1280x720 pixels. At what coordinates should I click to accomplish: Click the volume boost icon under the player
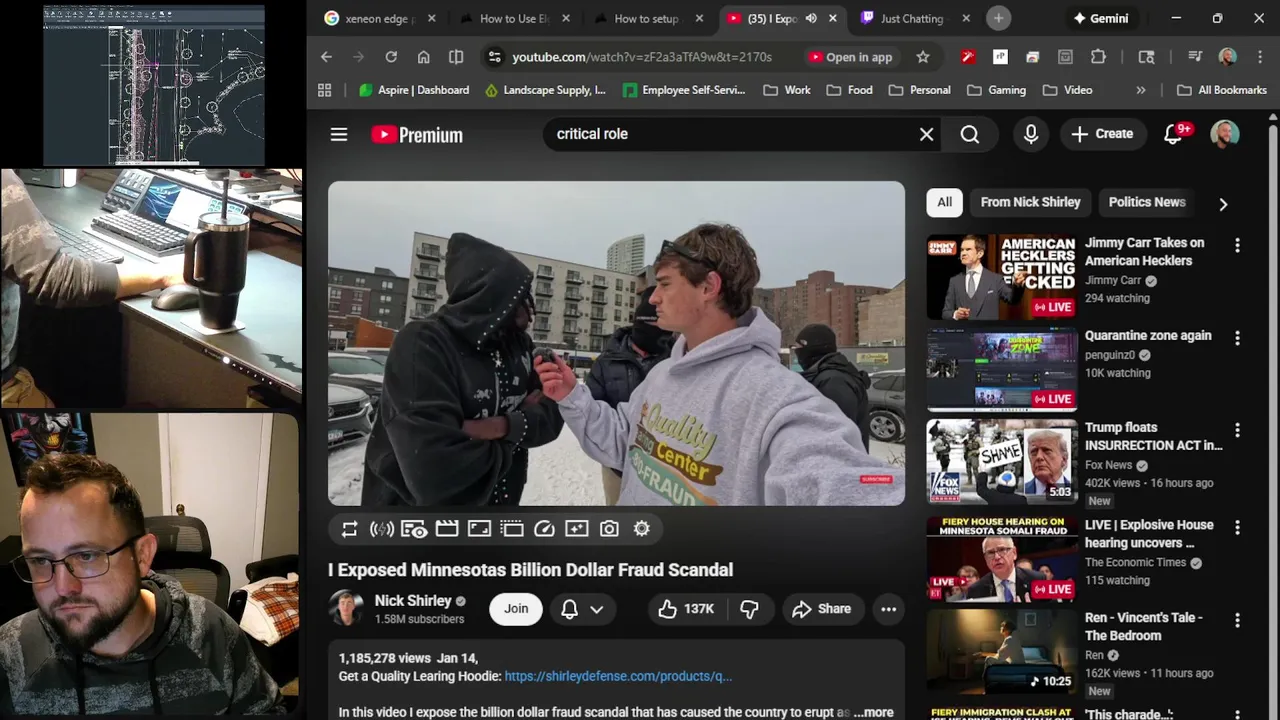(382, 529)
